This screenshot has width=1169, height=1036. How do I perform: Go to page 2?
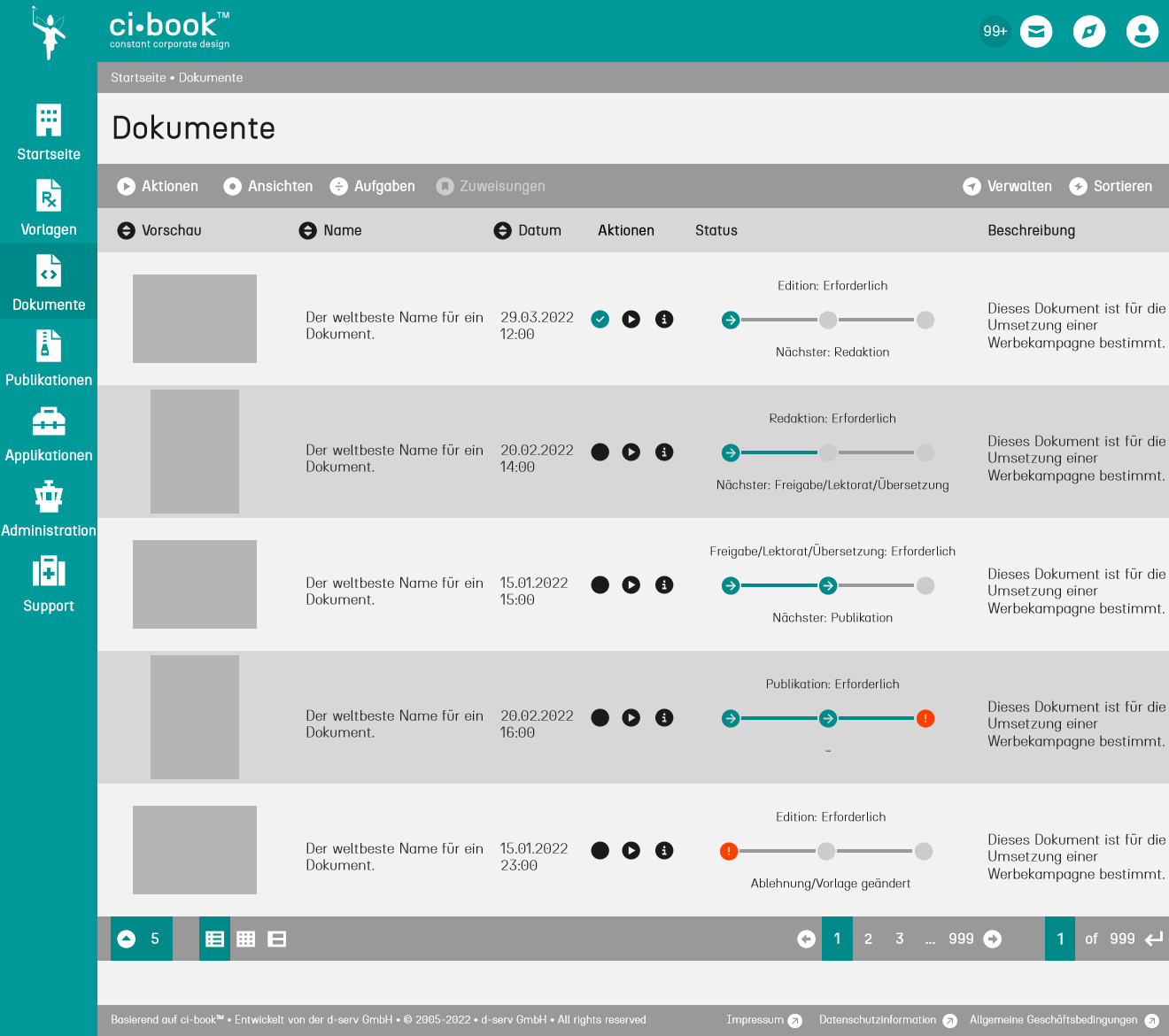click(868, 939)
